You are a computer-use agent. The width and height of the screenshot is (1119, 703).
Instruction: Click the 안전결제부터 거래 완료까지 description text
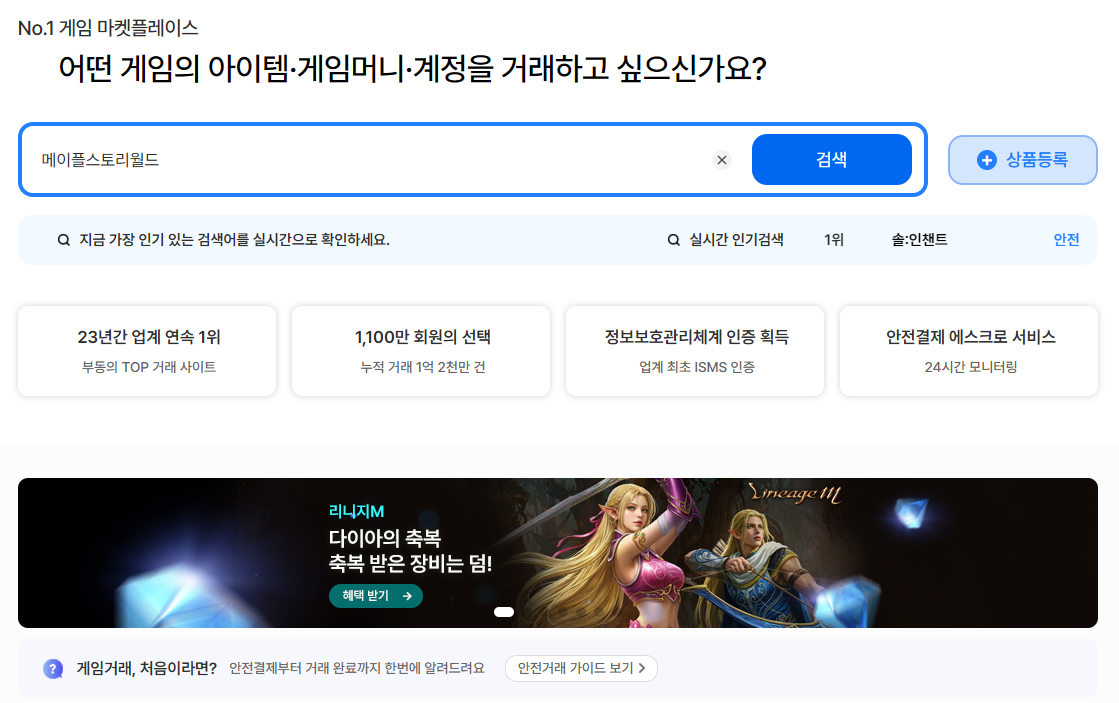357,668
